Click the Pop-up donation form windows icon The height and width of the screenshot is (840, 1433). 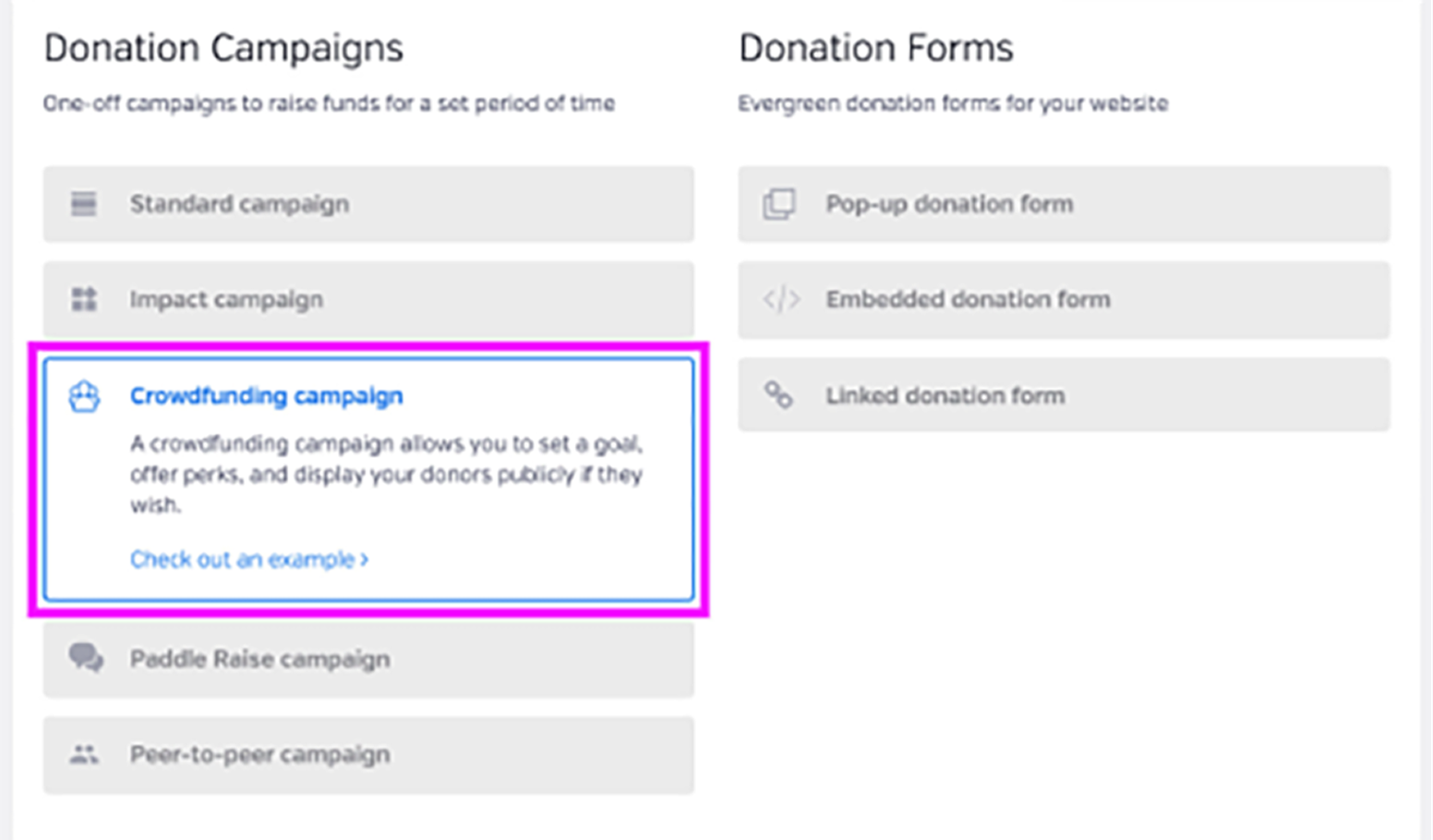click(x=779, y=204)
